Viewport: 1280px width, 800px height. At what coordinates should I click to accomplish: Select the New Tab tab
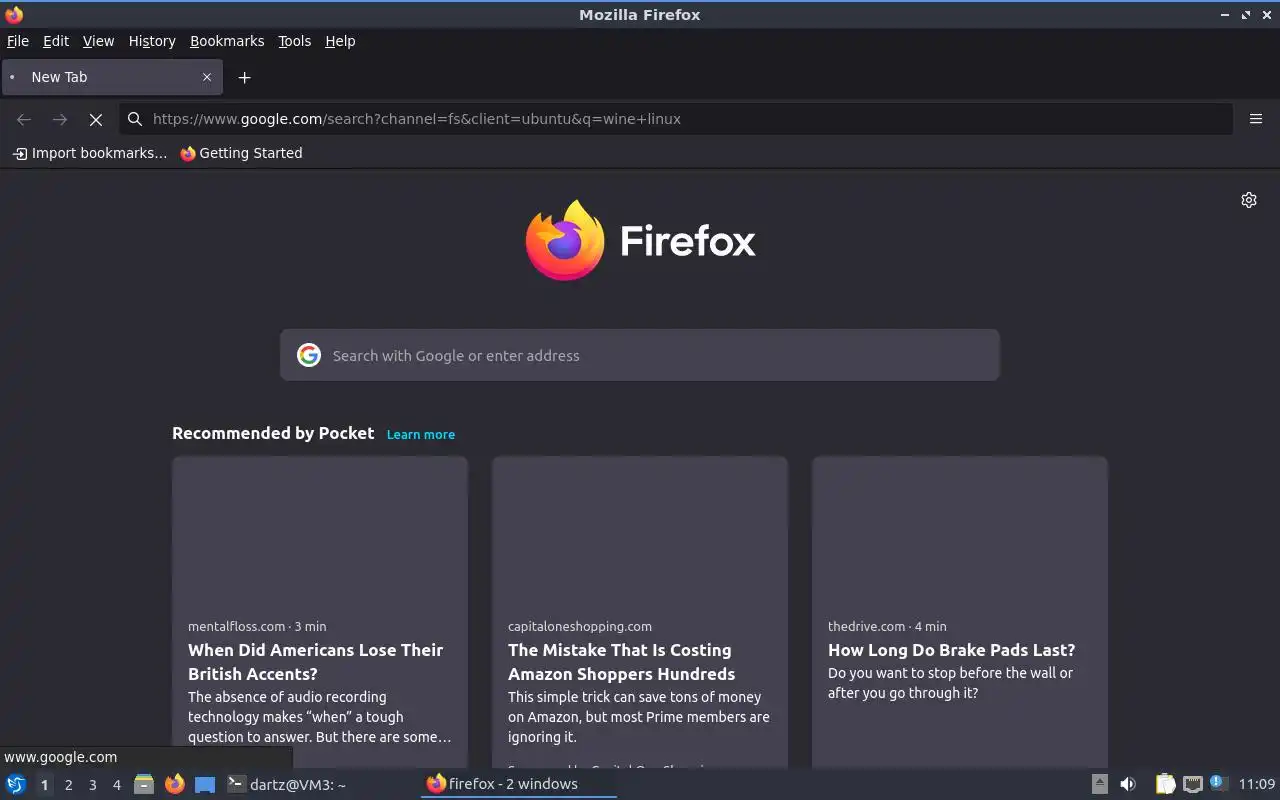[111, 77]
